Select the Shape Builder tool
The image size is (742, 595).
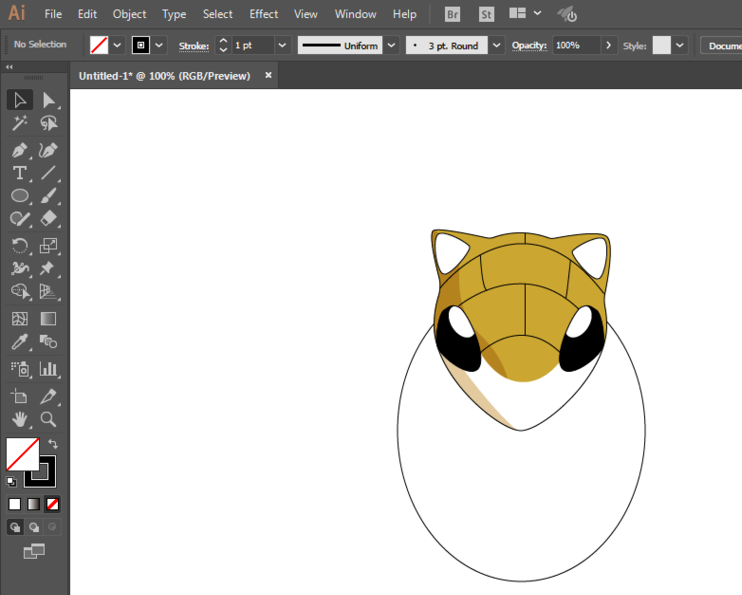pos(20,291)
